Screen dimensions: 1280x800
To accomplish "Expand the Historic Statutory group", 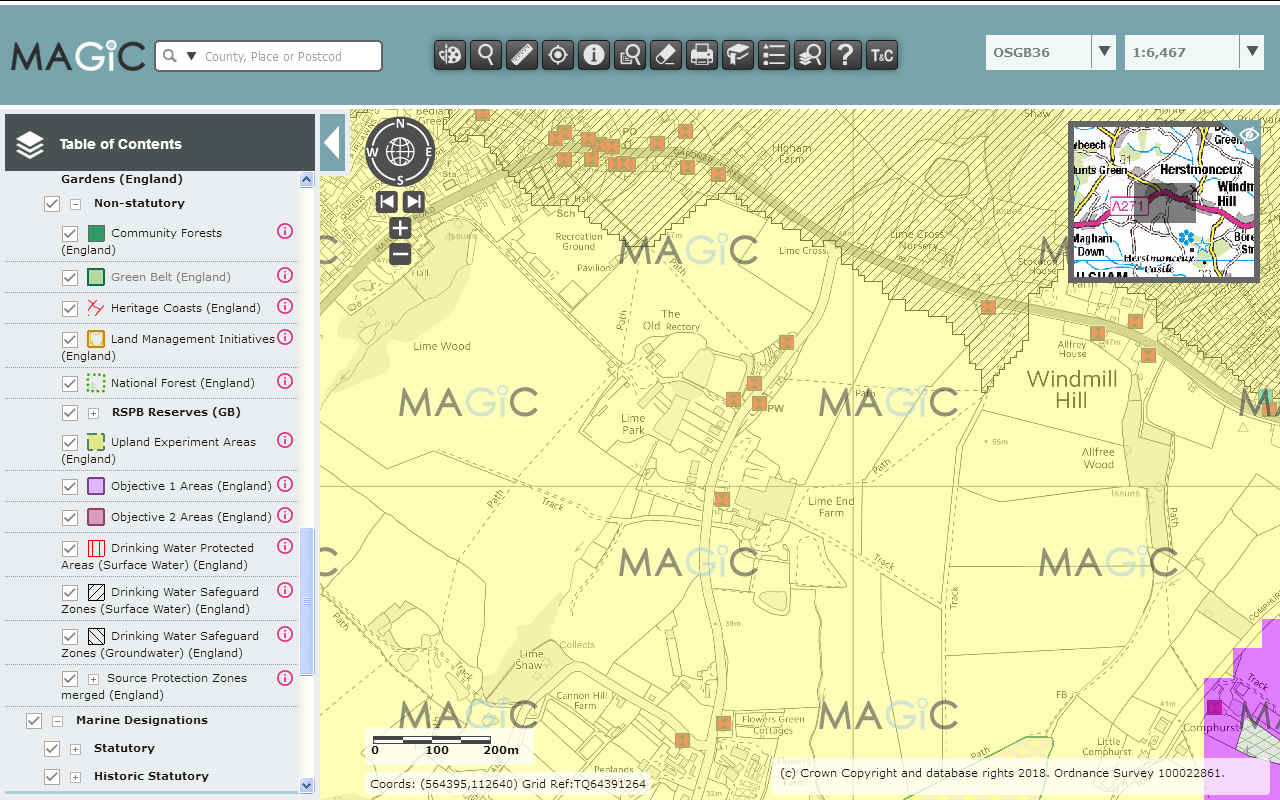I will tap(75, 776).
